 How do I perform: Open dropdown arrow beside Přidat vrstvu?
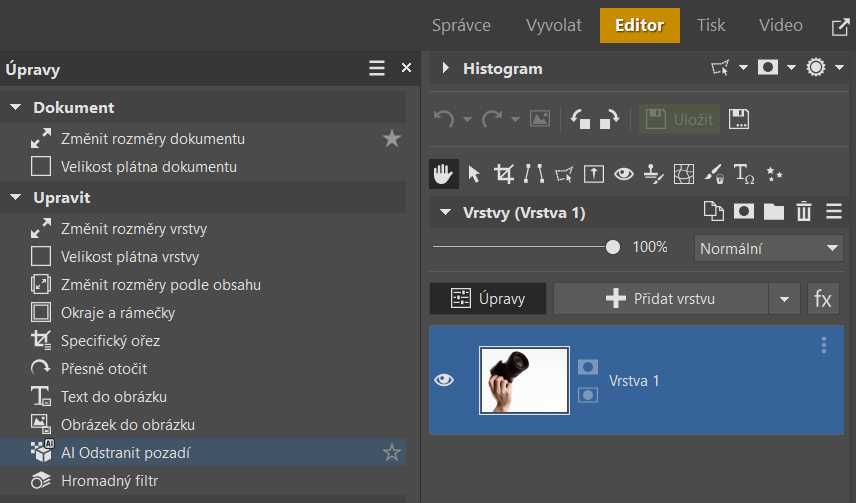(x=784, y=299)
